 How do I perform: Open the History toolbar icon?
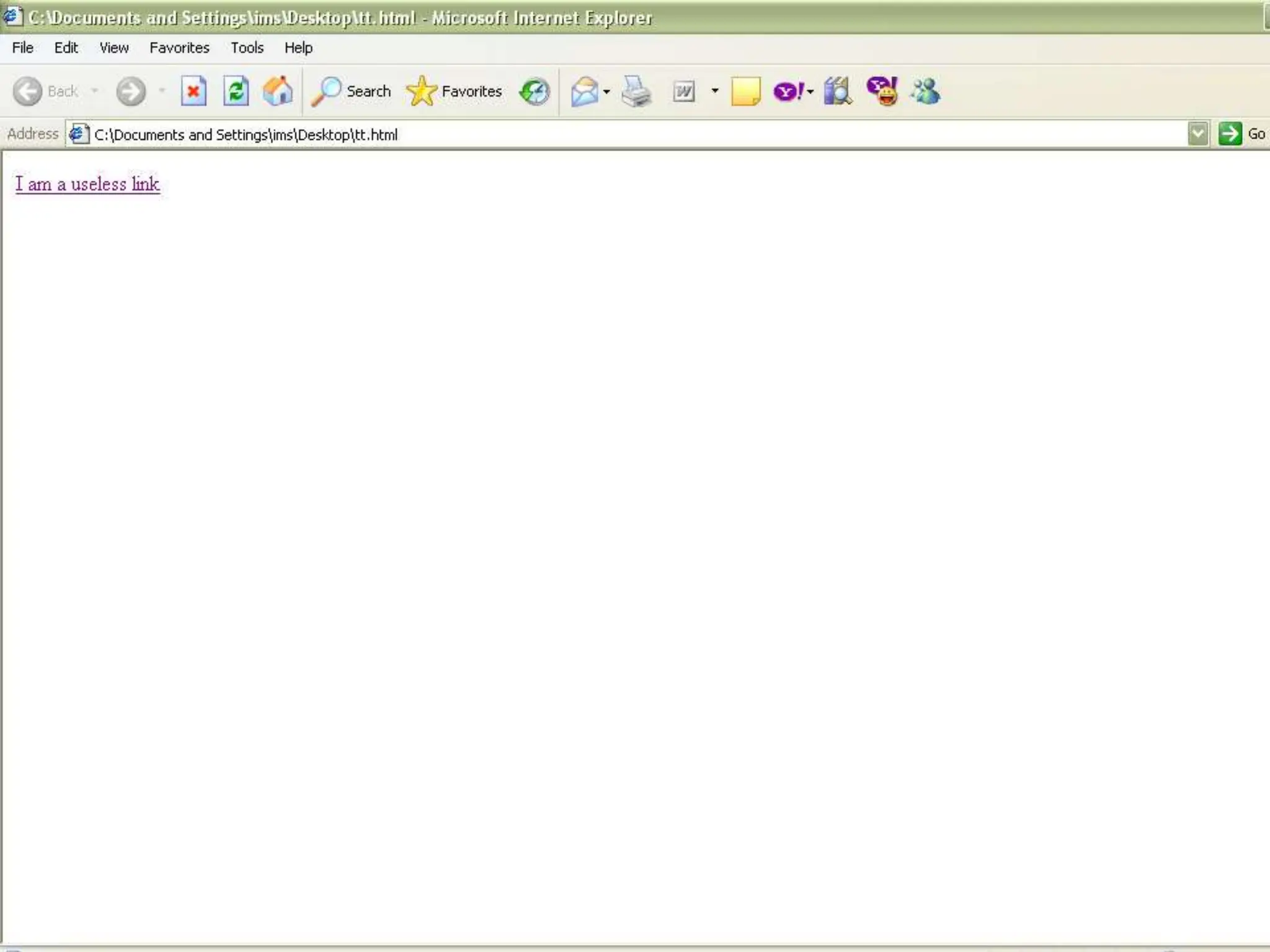pos(535,92)
